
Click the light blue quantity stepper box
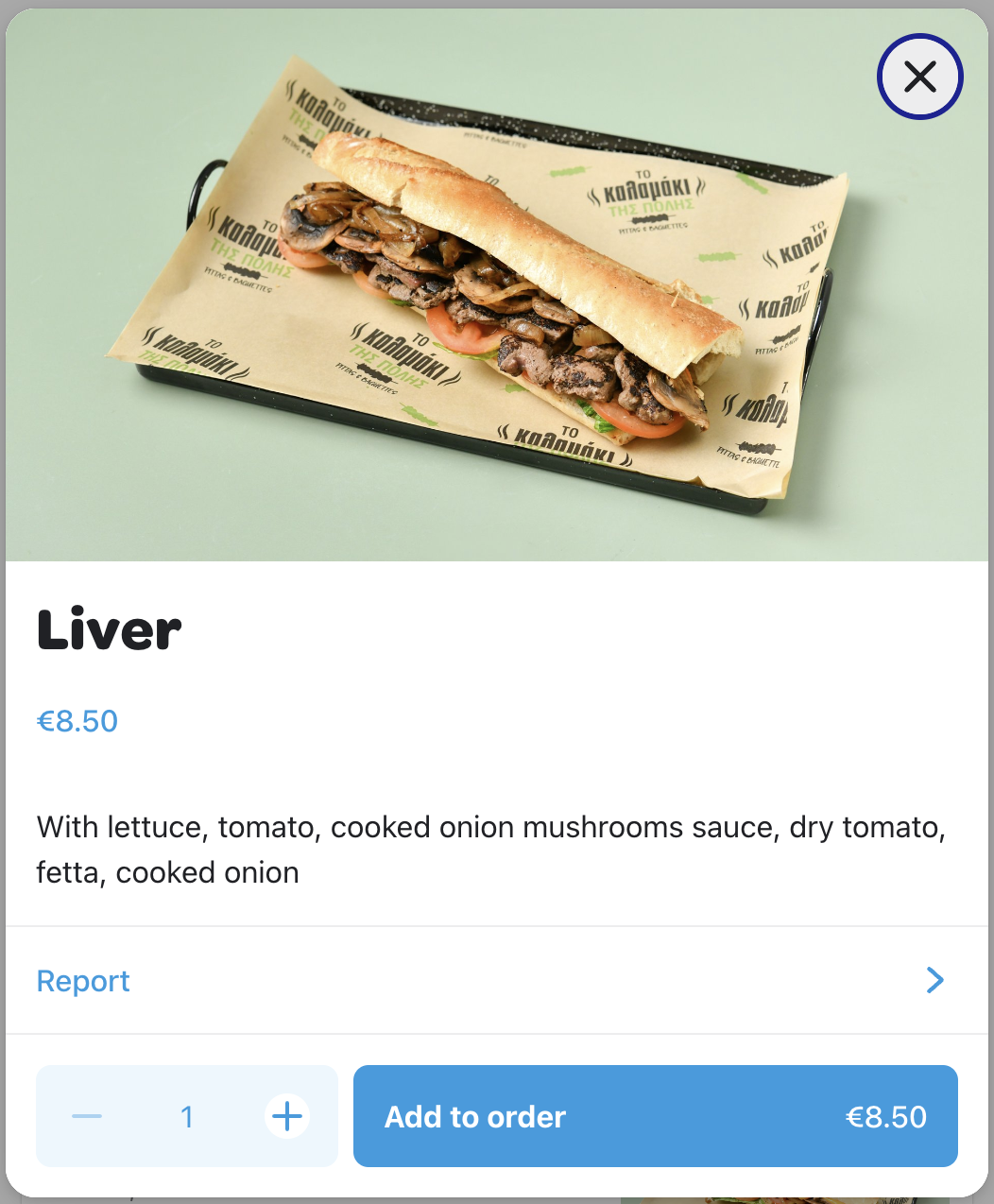[187, 1116]
